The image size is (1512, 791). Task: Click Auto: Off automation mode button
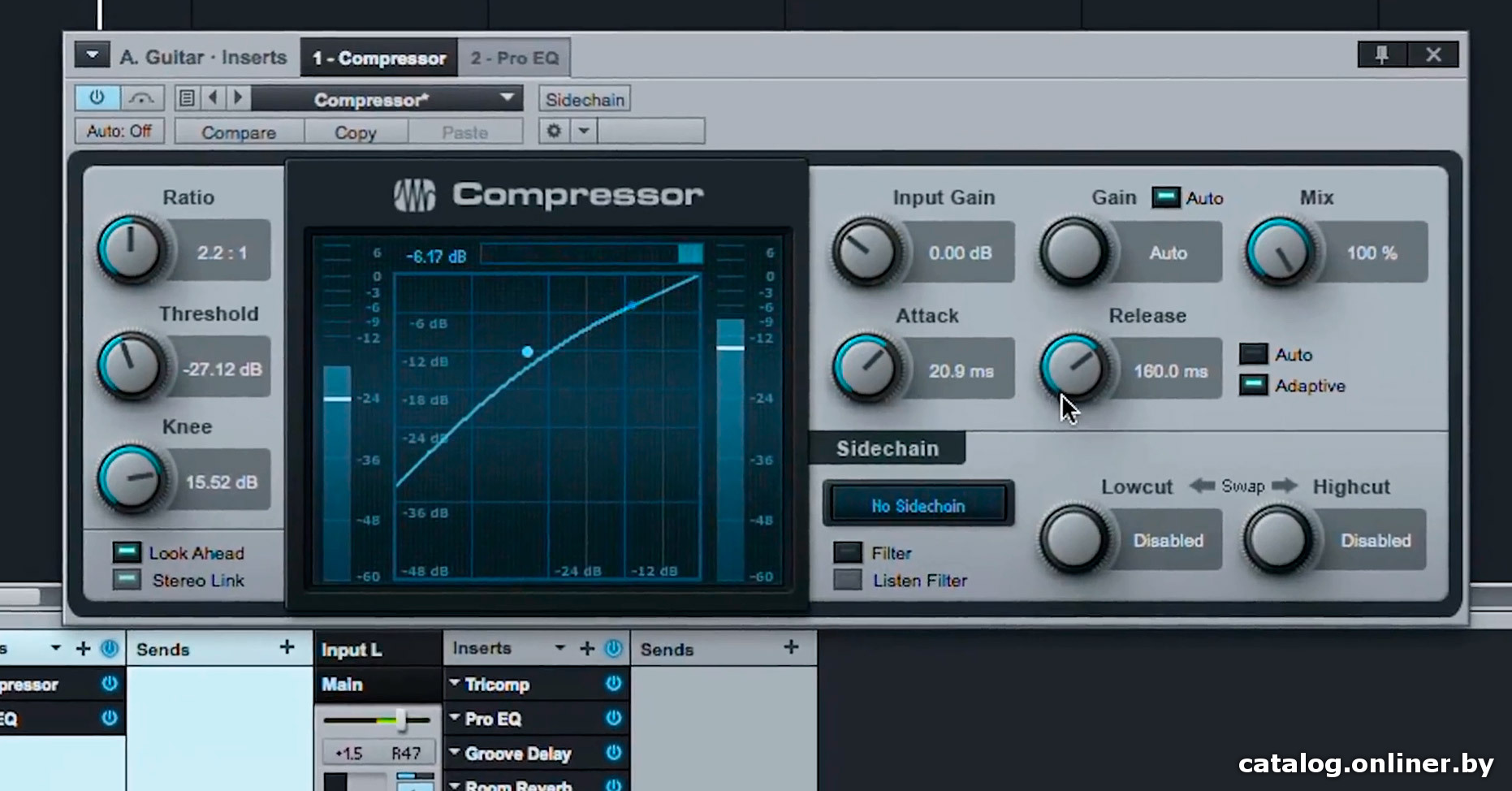tap(119, 131)
